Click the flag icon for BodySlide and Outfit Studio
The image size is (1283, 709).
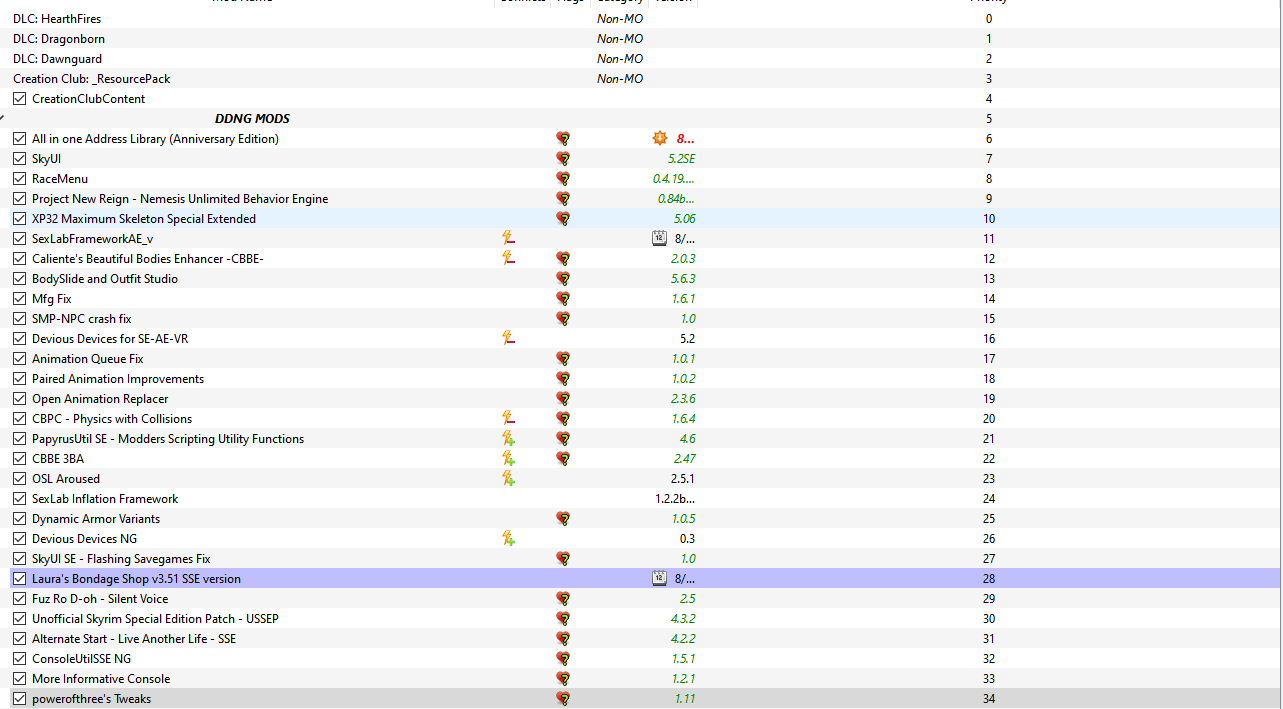coord(563,279)
